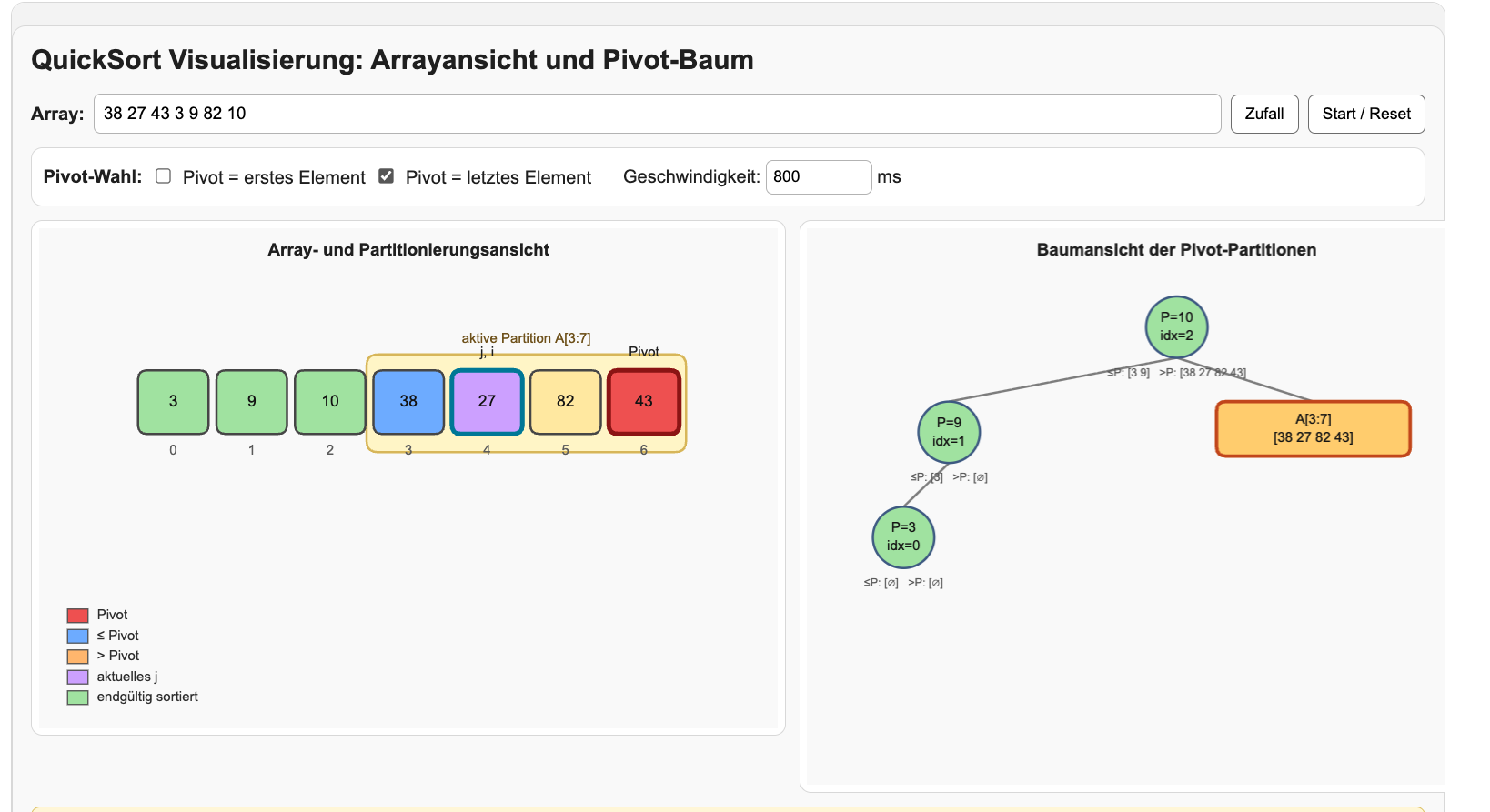The image size is (1490, 812).
Task: Click the 'aktuelles j' legend text
Action: coord(127,677)
